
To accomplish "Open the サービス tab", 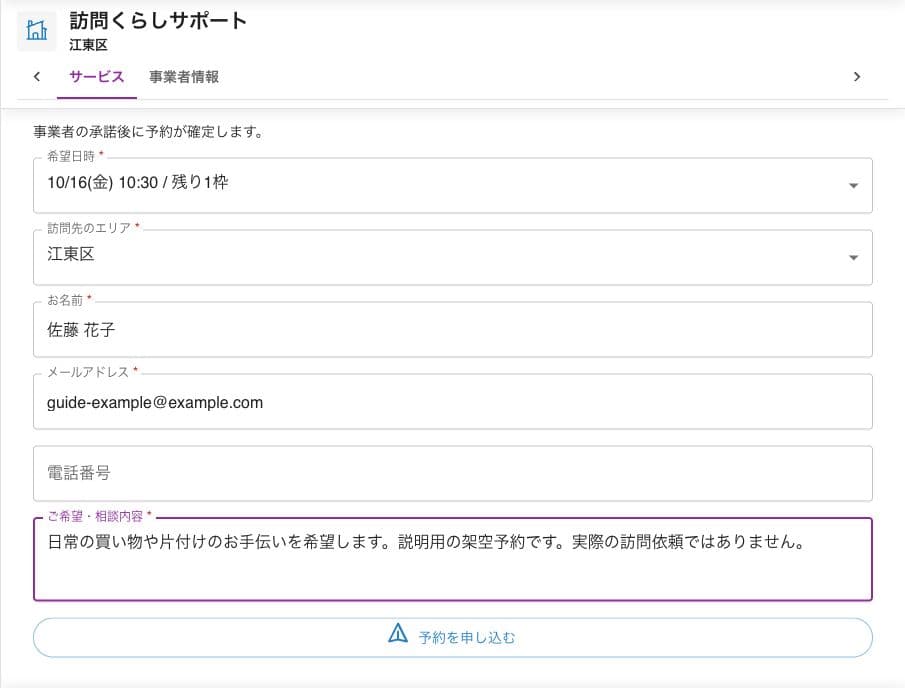I will pos(97,77).
